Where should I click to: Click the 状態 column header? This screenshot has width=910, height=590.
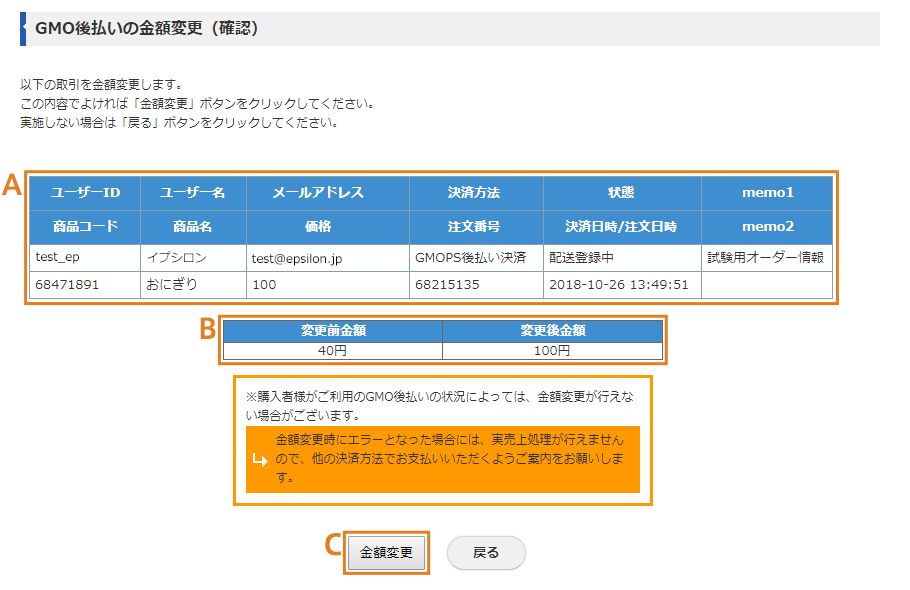[622, 193]
